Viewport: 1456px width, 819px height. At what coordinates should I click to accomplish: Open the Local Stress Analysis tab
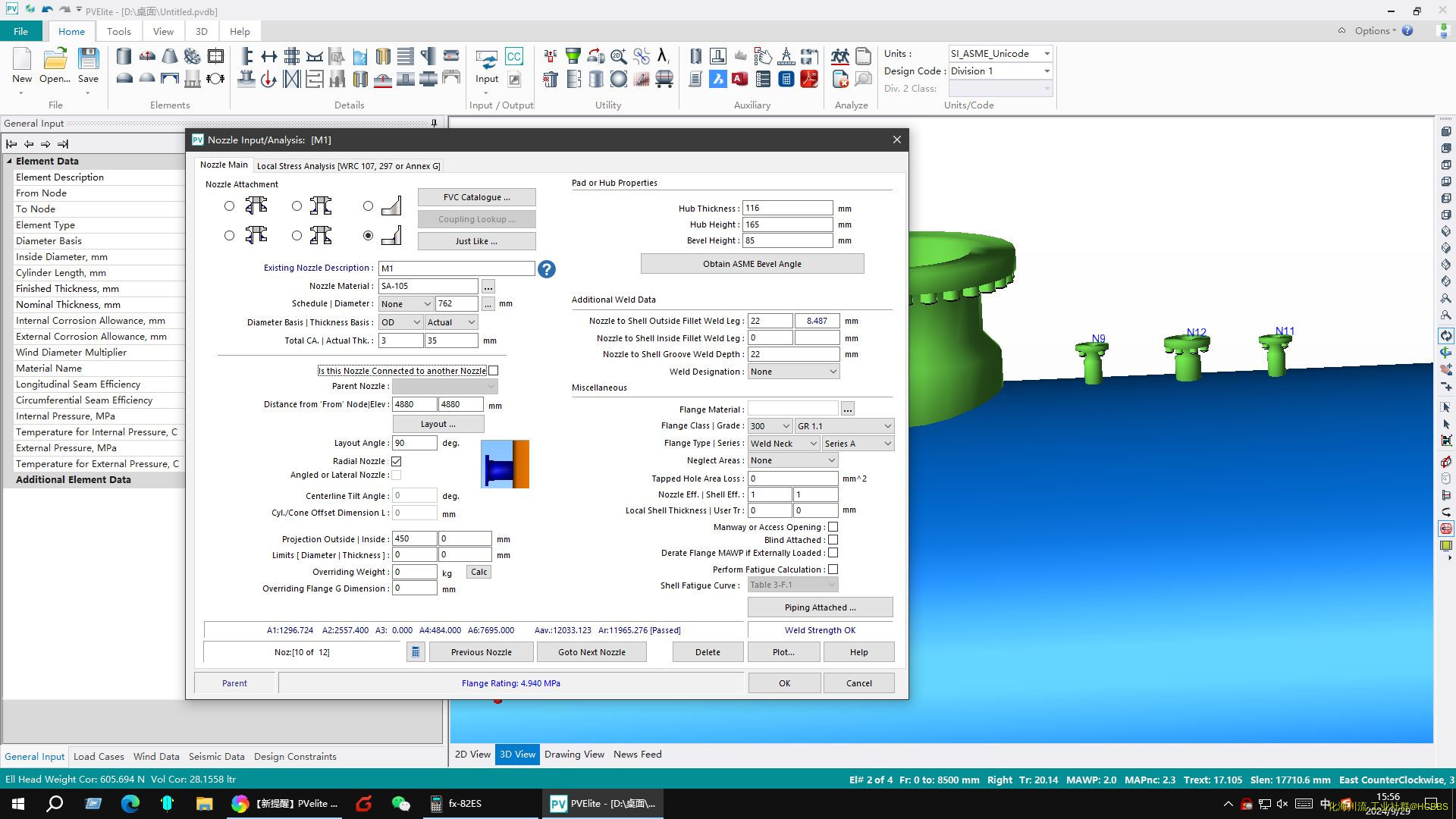pos(349,166)
